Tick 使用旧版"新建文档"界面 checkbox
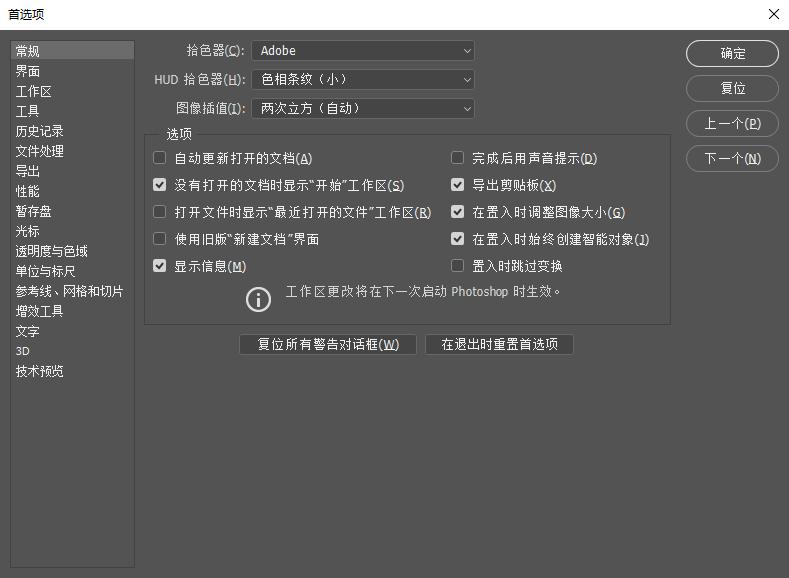The width and height of the screenshot is (789, 578). [x=160, y=238]
